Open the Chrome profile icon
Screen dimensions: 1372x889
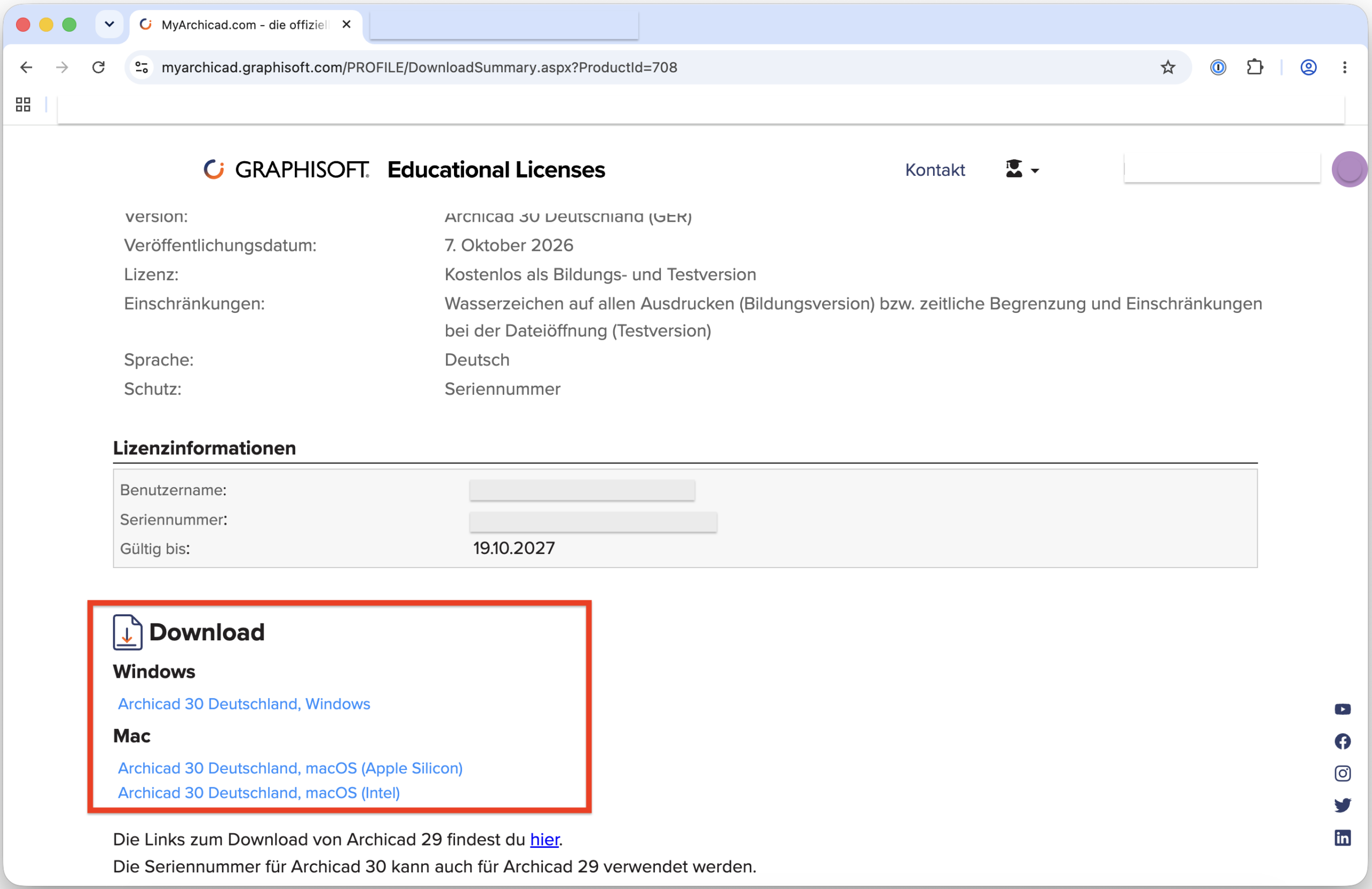coord(1308,68)
